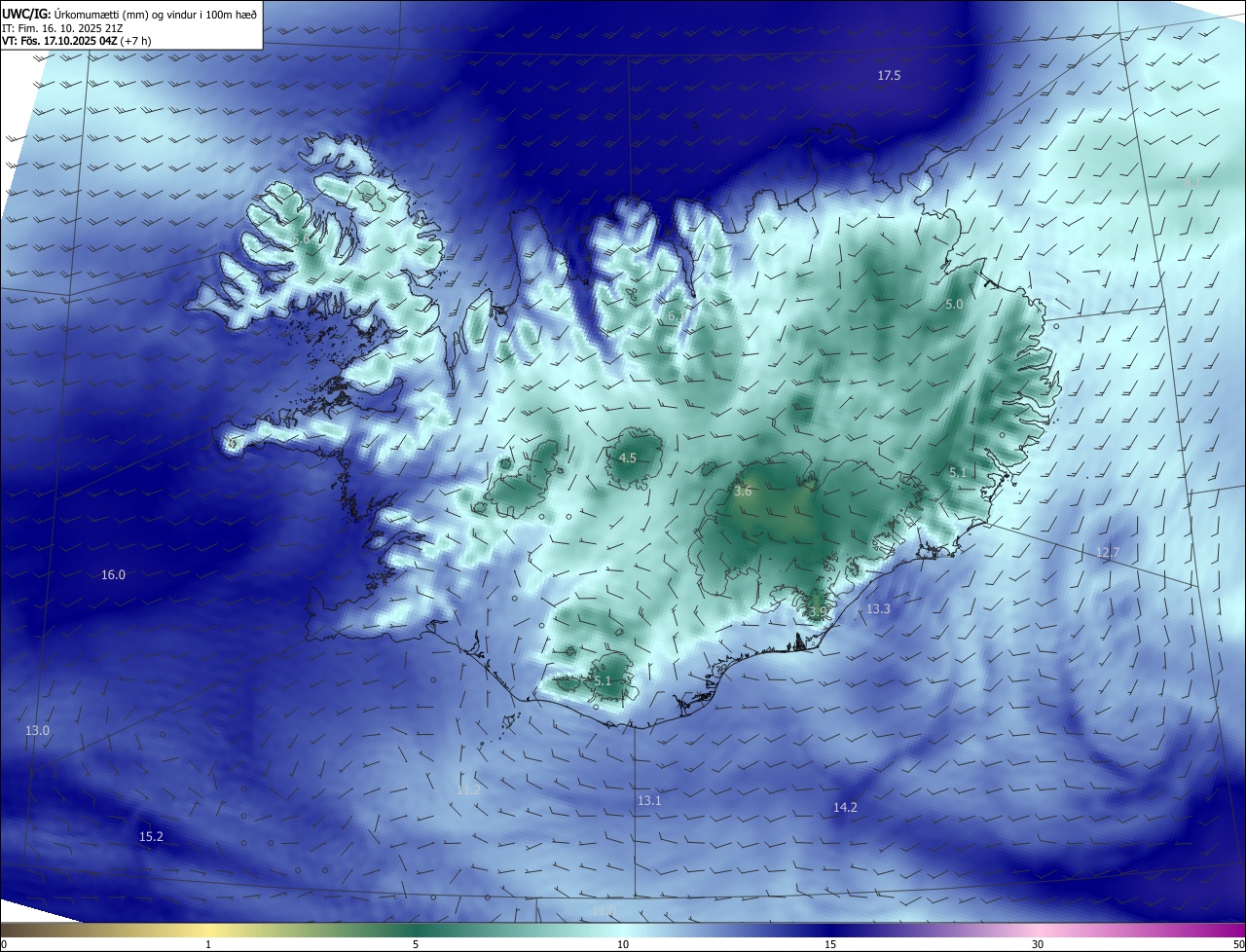
Task: Click the 3.6 value on the large glacier
Action: (x=743, y=492)
